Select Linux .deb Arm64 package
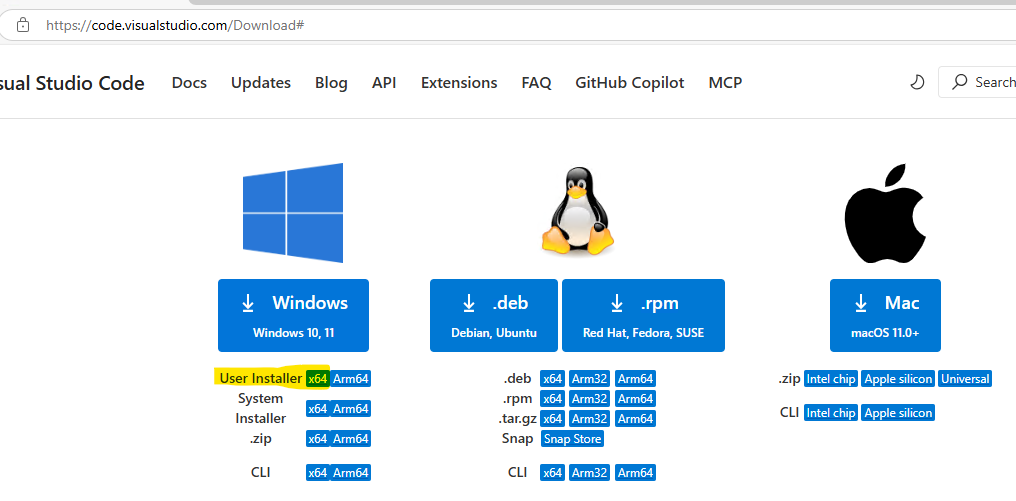The height and width of the screenshot is (501, 1016). [x=635, y=379]
